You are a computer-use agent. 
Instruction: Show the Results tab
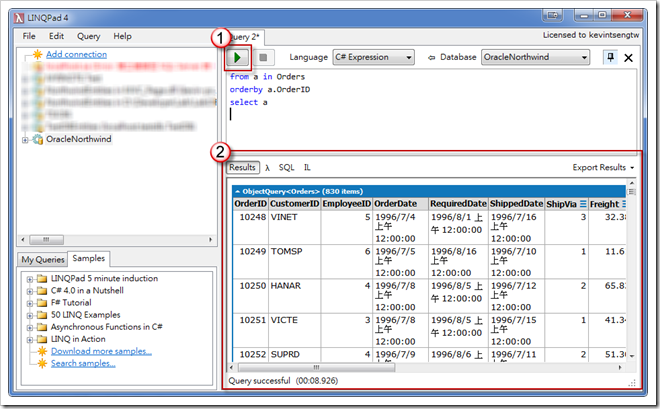tap(242, 167)
